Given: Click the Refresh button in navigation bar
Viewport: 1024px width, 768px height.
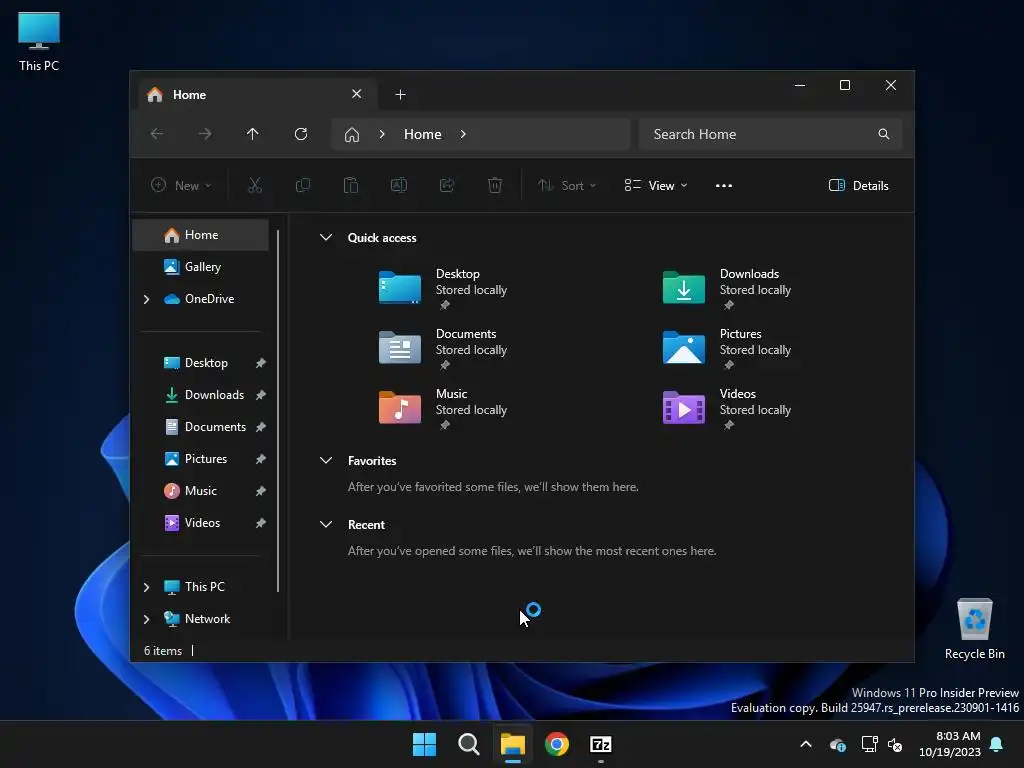Looking at the screenshot, I should (x=301, y=134).
